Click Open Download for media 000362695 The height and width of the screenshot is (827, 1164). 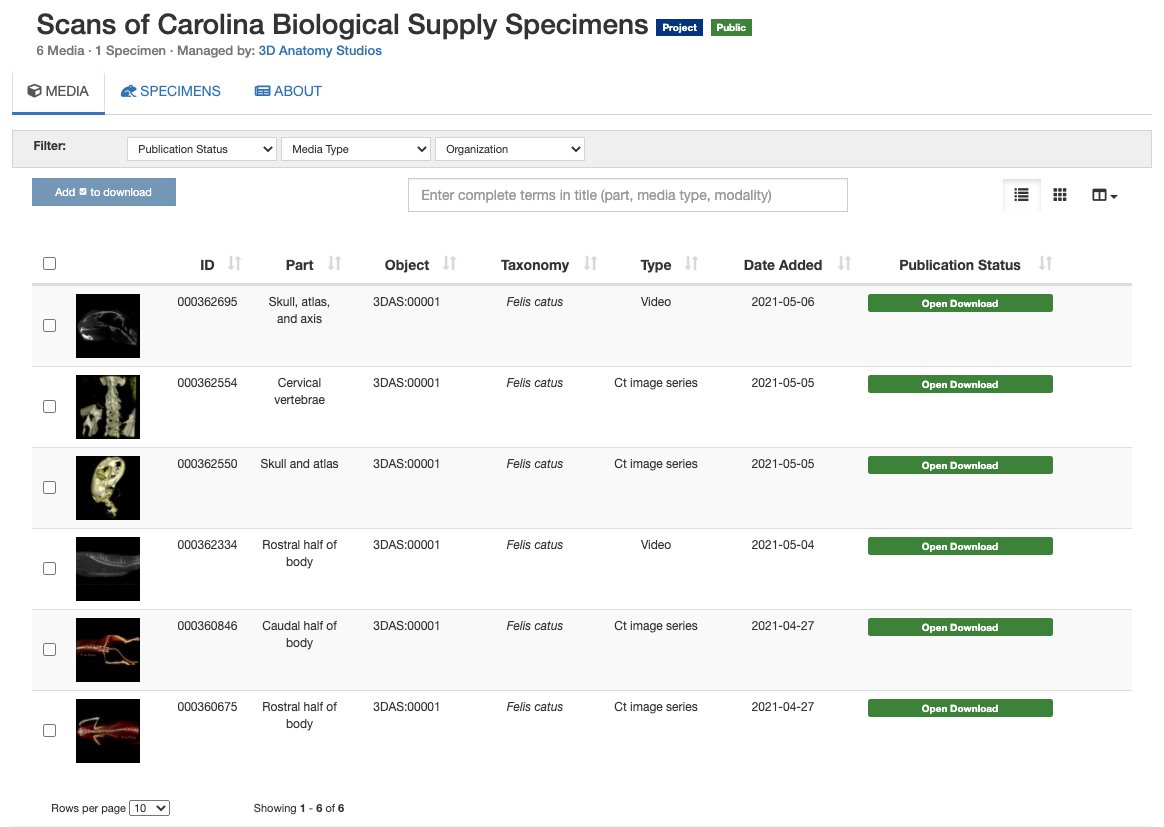(960, 303)
